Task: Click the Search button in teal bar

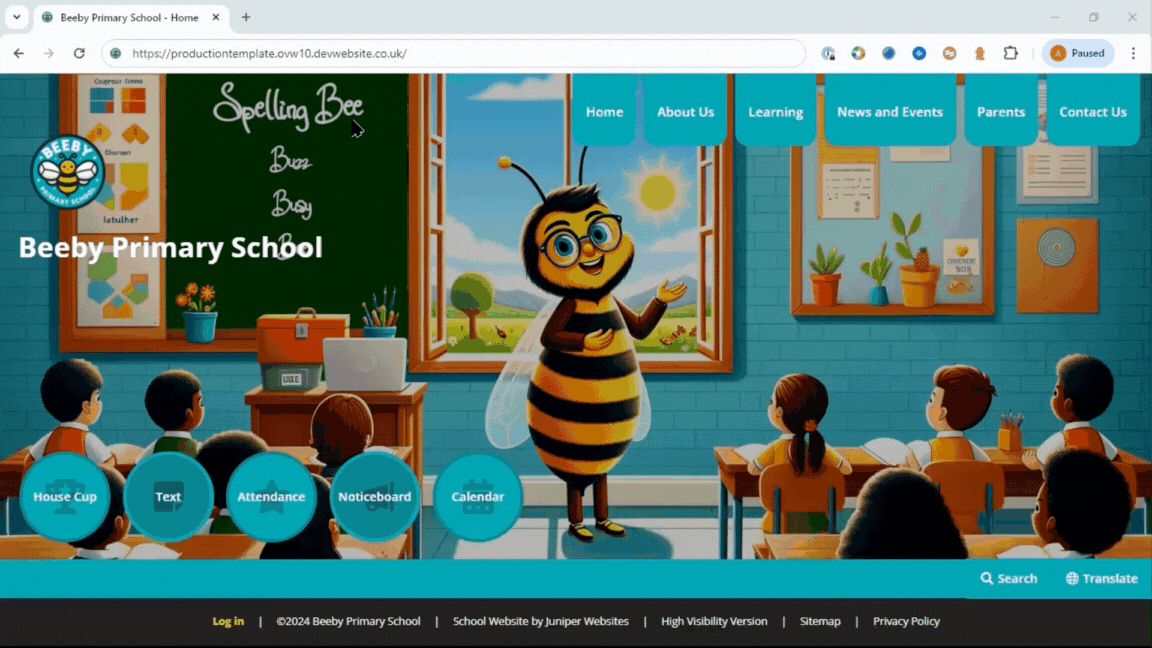Action: (1008, 578)
